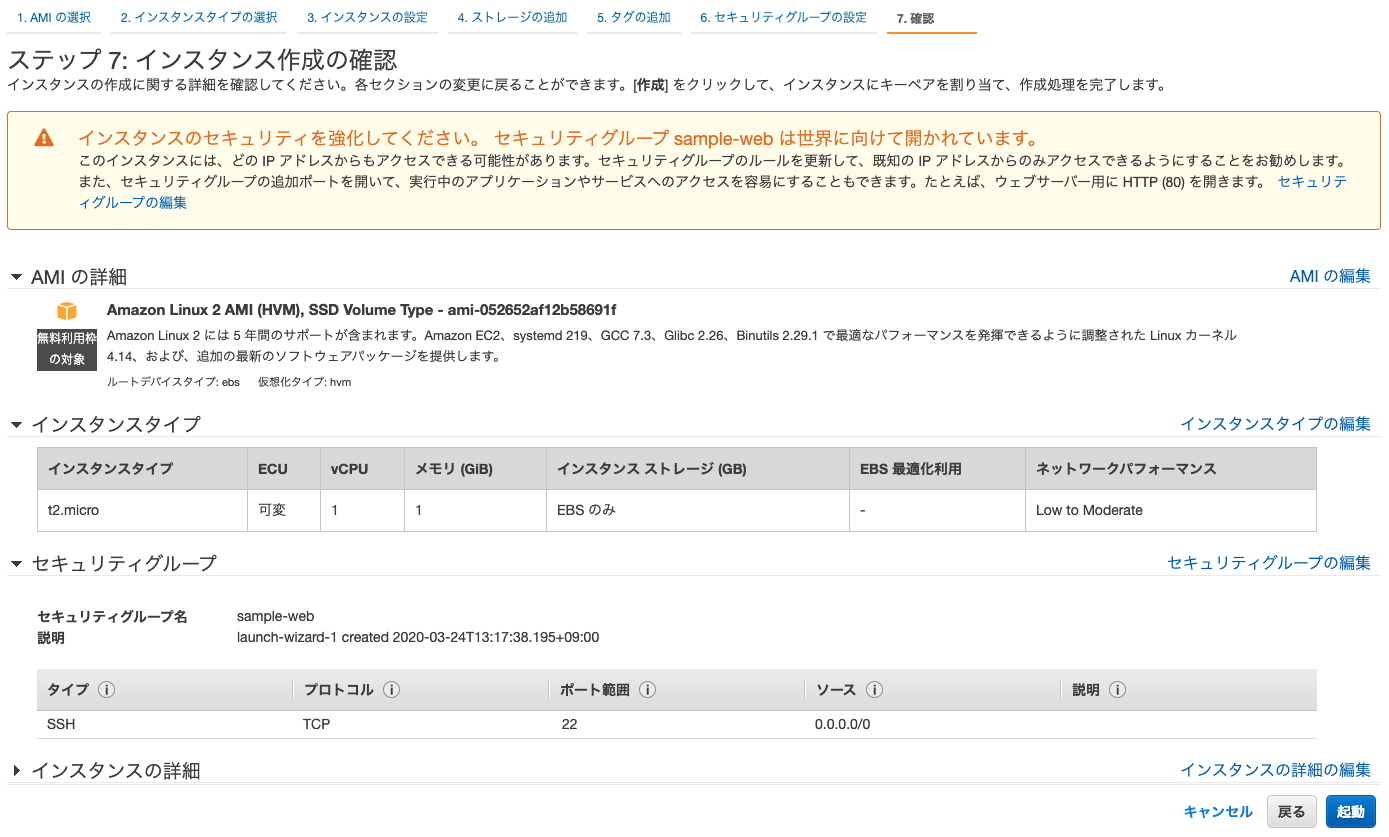This screenshot has width=1389, height=837.
Task: Click the 無料利用枠の対象 badge
Action: (x=67, y=349)
